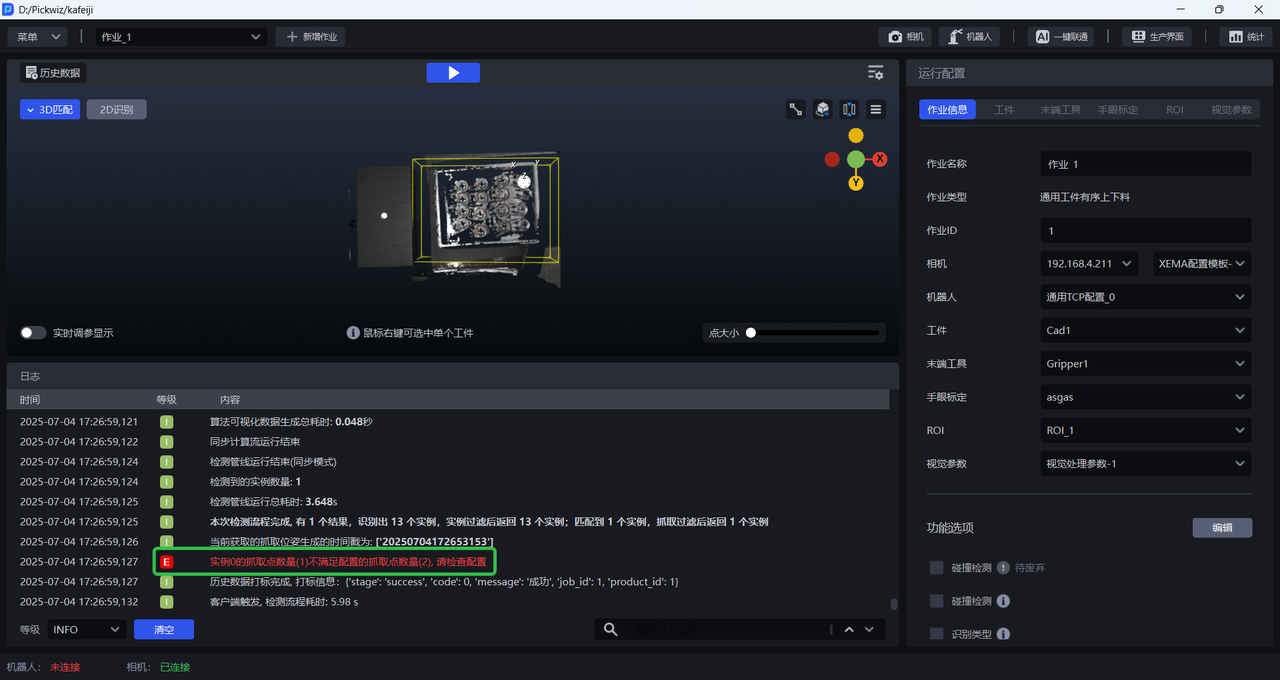The height and width of the screenshot is (680, 1280).
Task: Open the list settings icon above the 3D view
Action: click(875, 73)
